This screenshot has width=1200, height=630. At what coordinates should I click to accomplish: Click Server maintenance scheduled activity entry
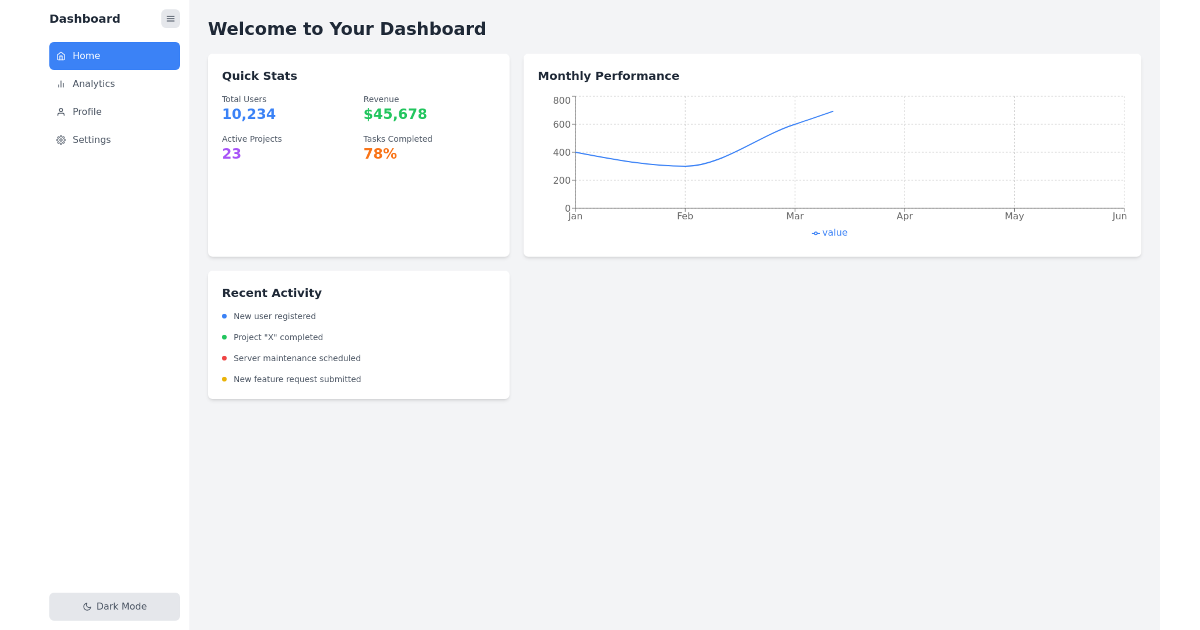297,358
